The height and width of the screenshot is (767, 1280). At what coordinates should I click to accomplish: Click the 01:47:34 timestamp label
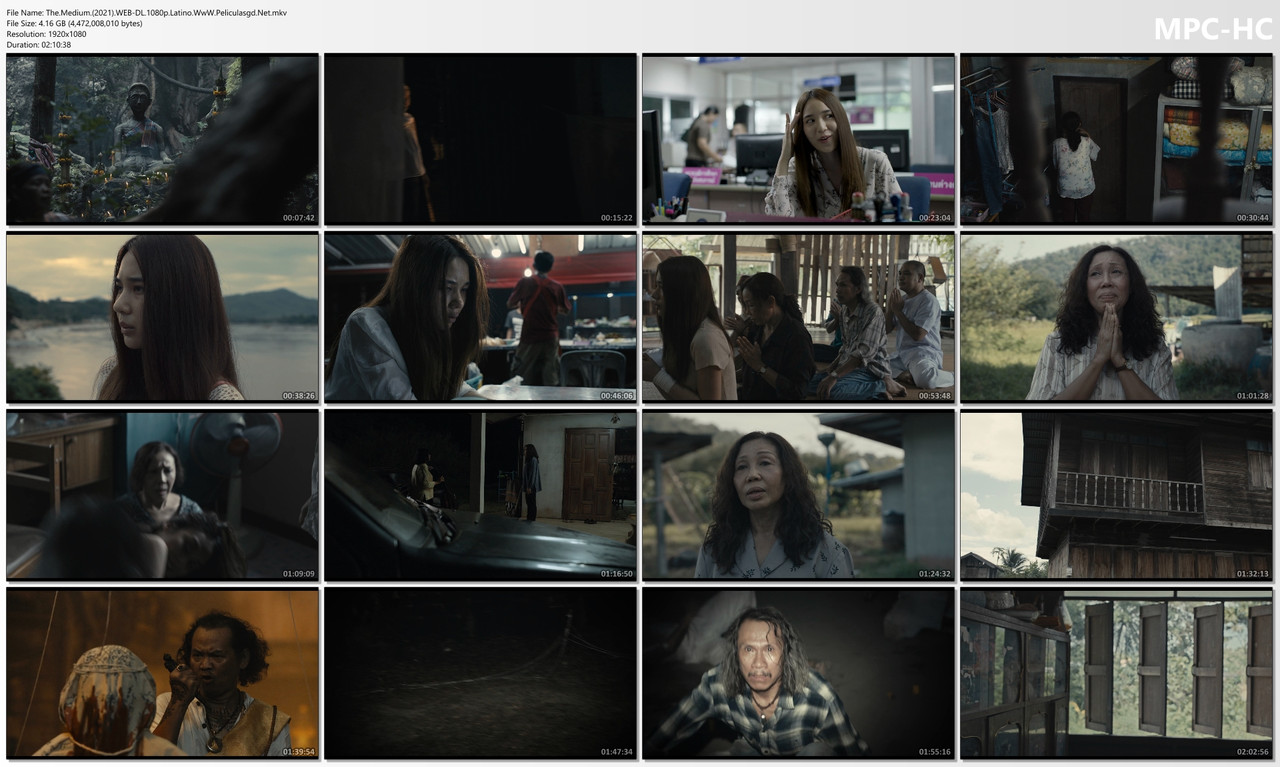[x=617, y=752]
